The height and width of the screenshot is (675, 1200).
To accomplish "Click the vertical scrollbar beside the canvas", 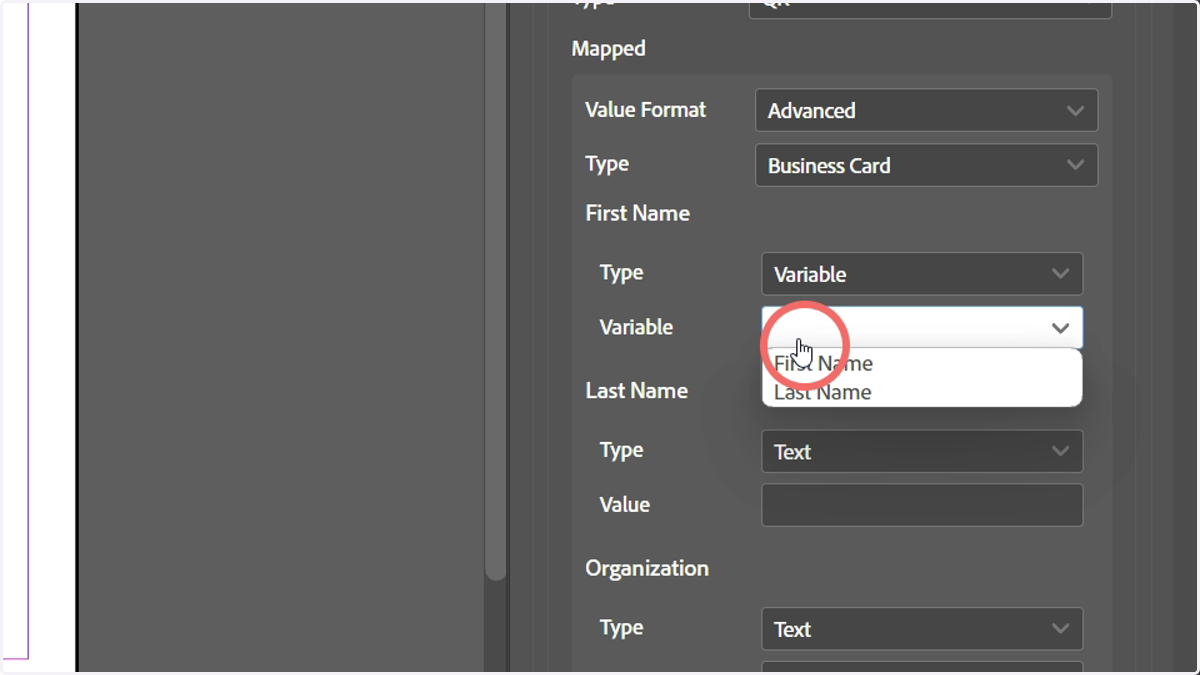I will click(x=496, y=290).
